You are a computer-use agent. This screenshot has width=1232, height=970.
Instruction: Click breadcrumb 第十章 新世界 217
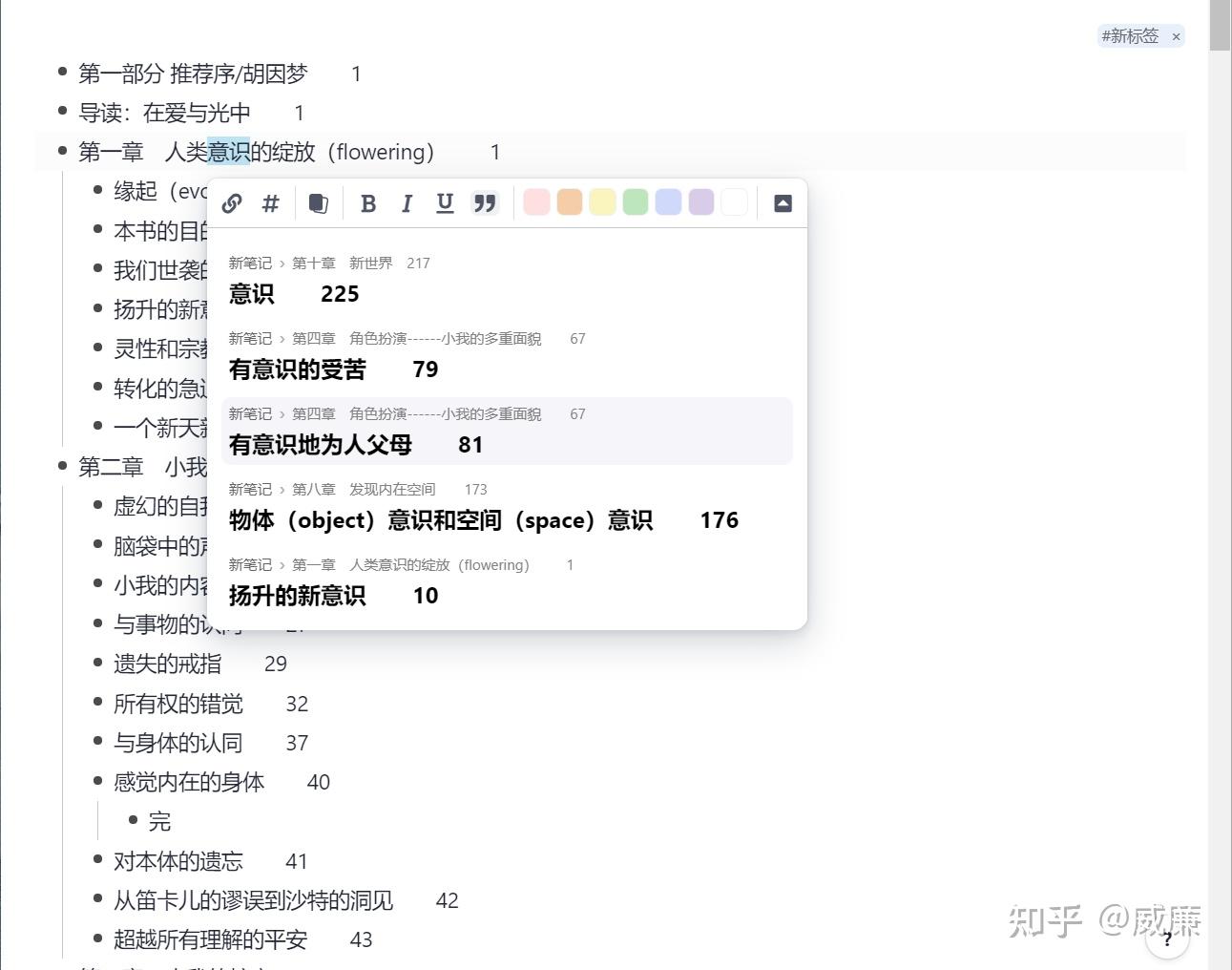(361, 264)
